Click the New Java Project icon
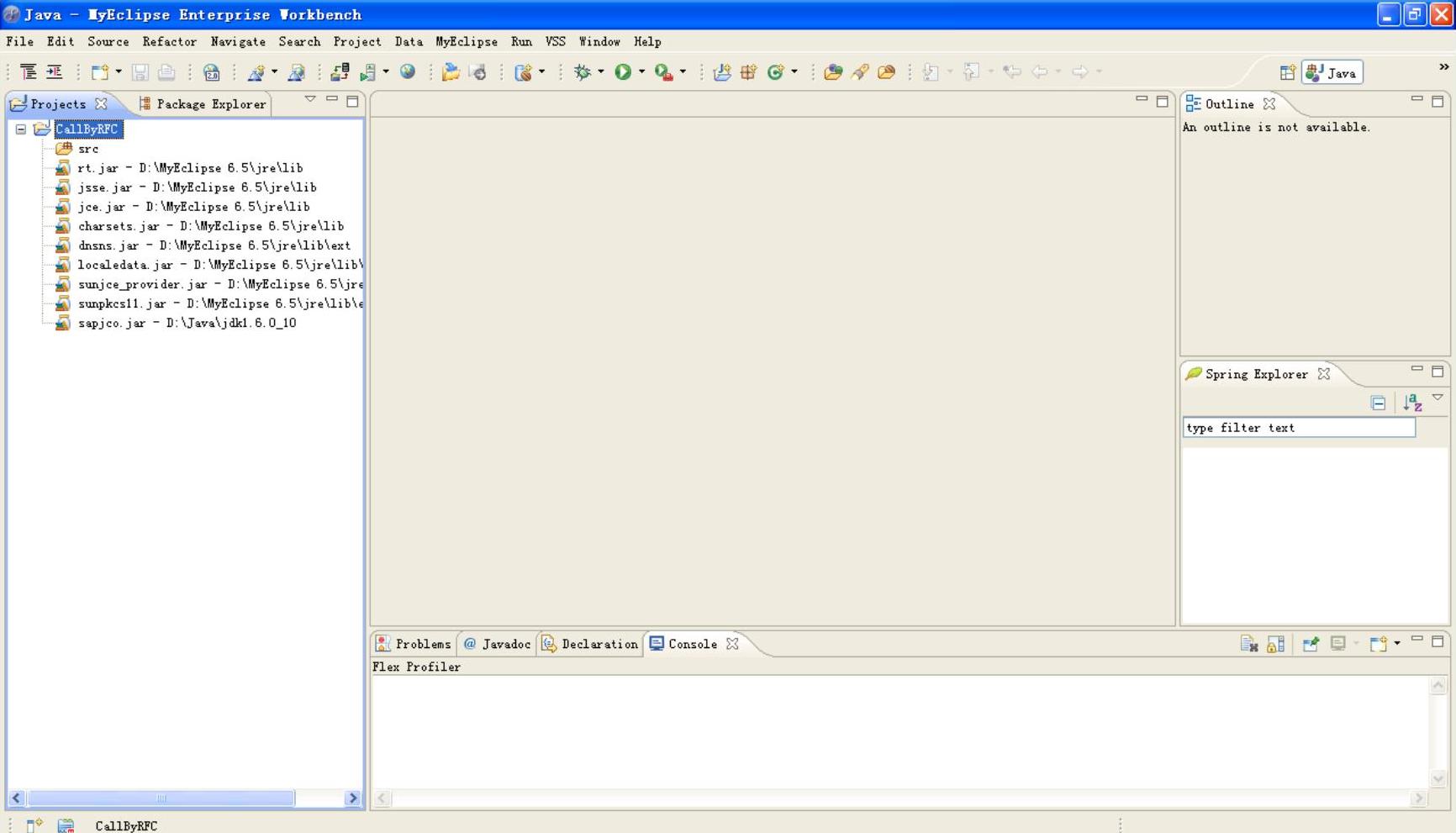Image resolution: width=1456 pixels, height=833 pixels. (x=722, y=72)
